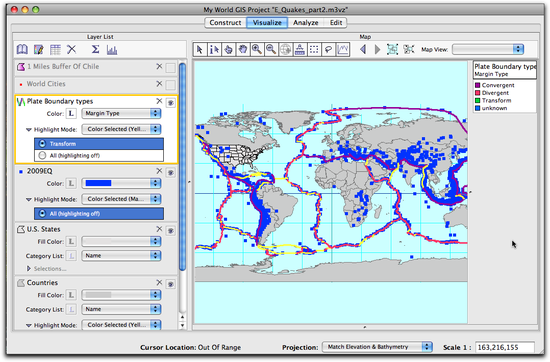The height and width of the screenshot is (362, 550).
Task: Open the U.S. States fill color swatch
Action: (x=121, y=241)
